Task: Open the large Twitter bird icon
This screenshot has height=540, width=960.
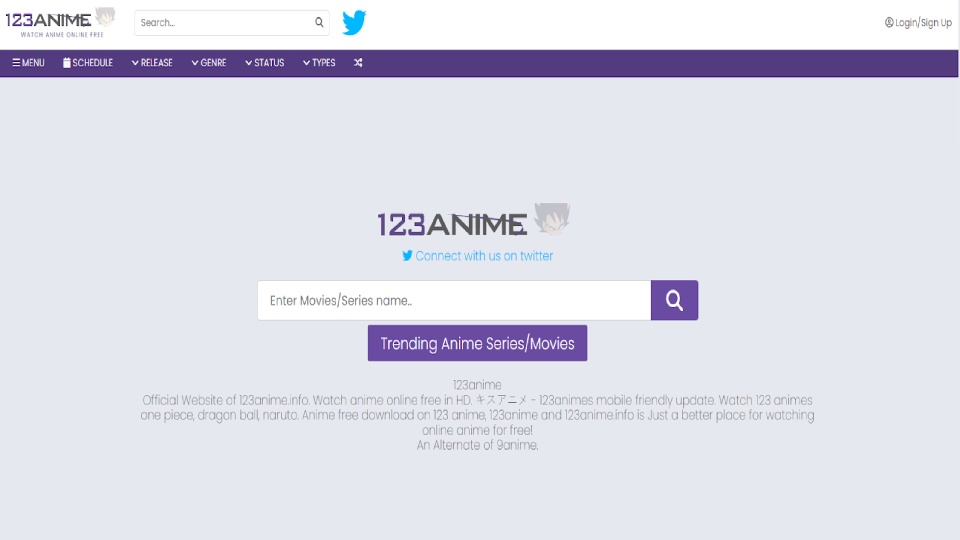Action: (x=354, y=23)
